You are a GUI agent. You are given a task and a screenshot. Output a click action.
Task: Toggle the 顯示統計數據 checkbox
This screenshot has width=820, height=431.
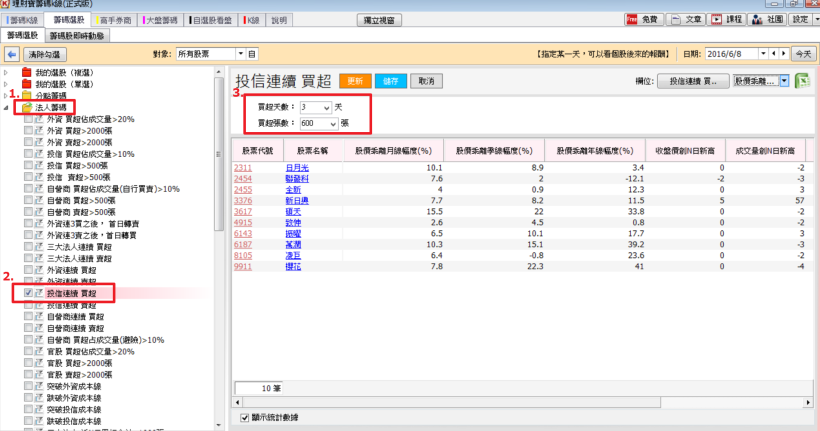pos(244,417)
